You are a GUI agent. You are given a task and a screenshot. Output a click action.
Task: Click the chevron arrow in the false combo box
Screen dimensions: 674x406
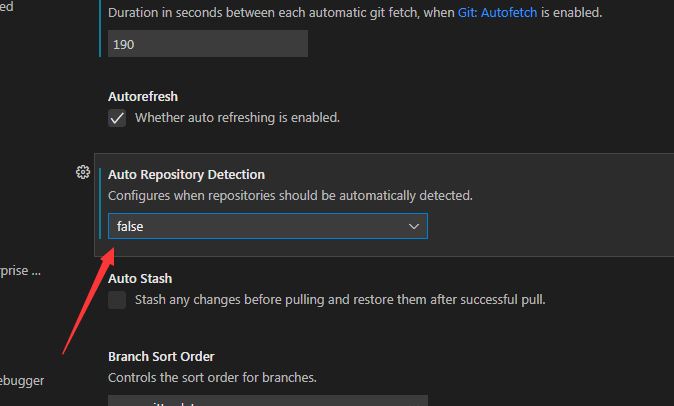[414, 226]
